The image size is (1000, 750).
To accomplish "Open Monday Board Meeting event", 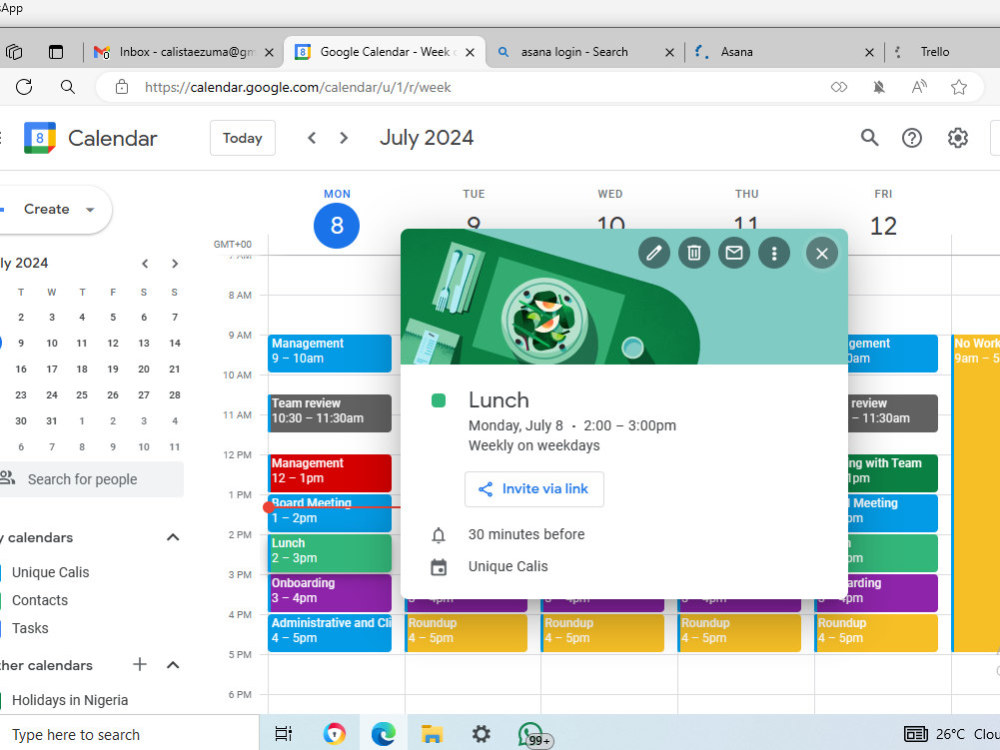I will tap(330, 513).
